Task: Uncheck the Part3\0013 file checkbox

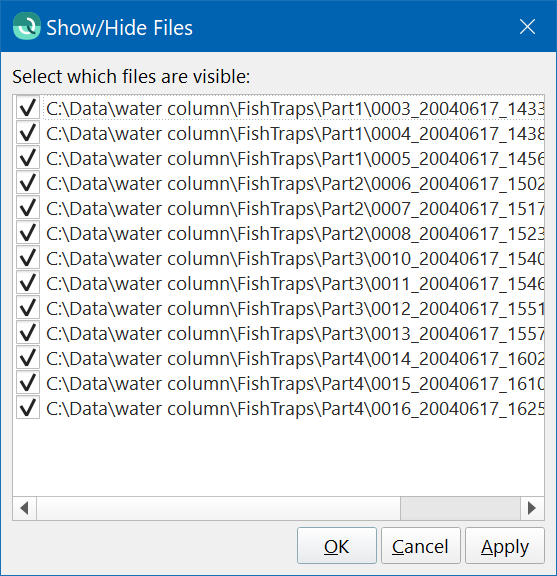Action: 28,332
